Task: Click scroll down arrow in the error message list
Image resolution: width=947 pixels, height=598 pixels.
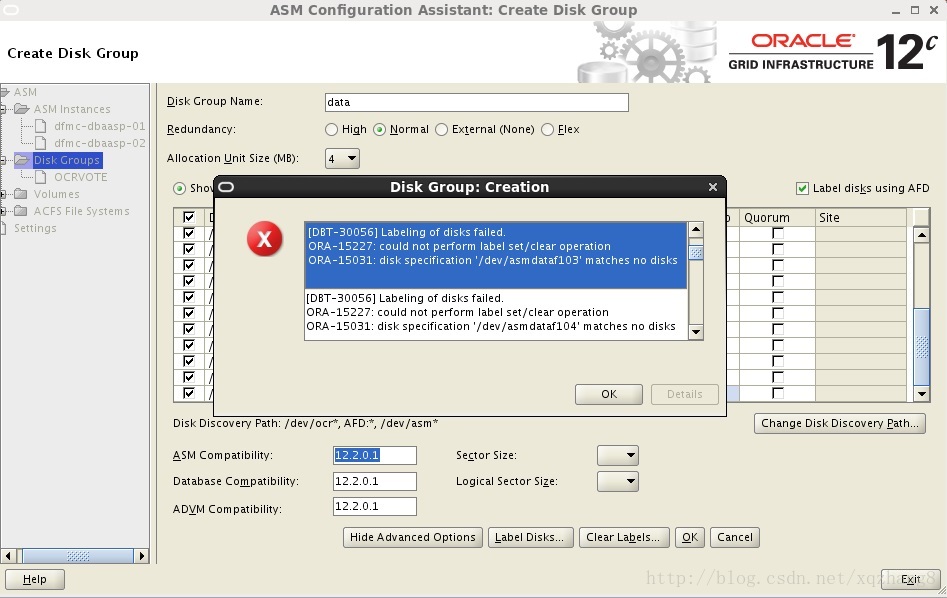Action: pyautogui.click(x=696, y=332)
